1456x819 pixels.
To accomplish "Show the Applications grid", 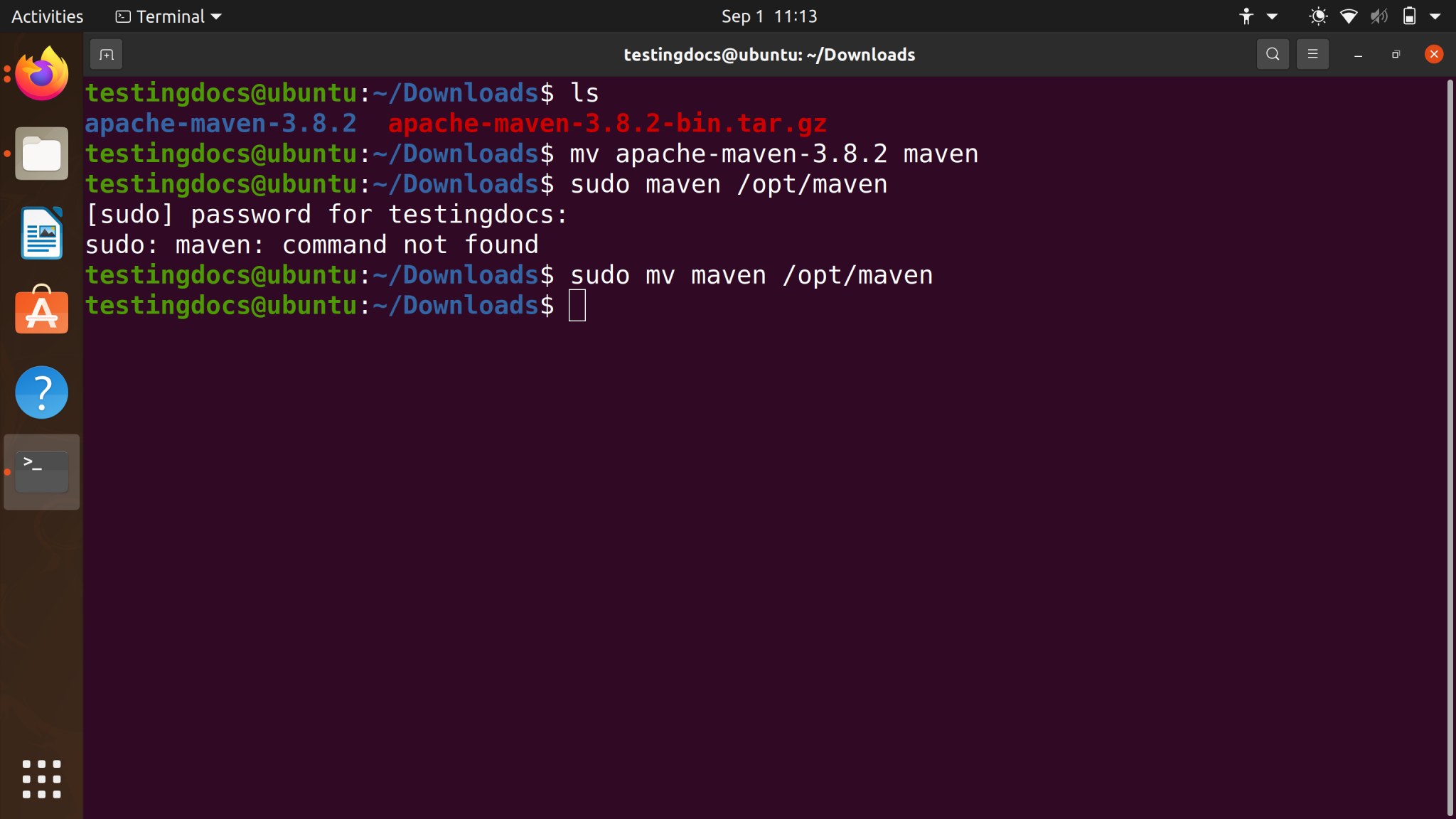I will pyautogui.click(x=41, y=779).
